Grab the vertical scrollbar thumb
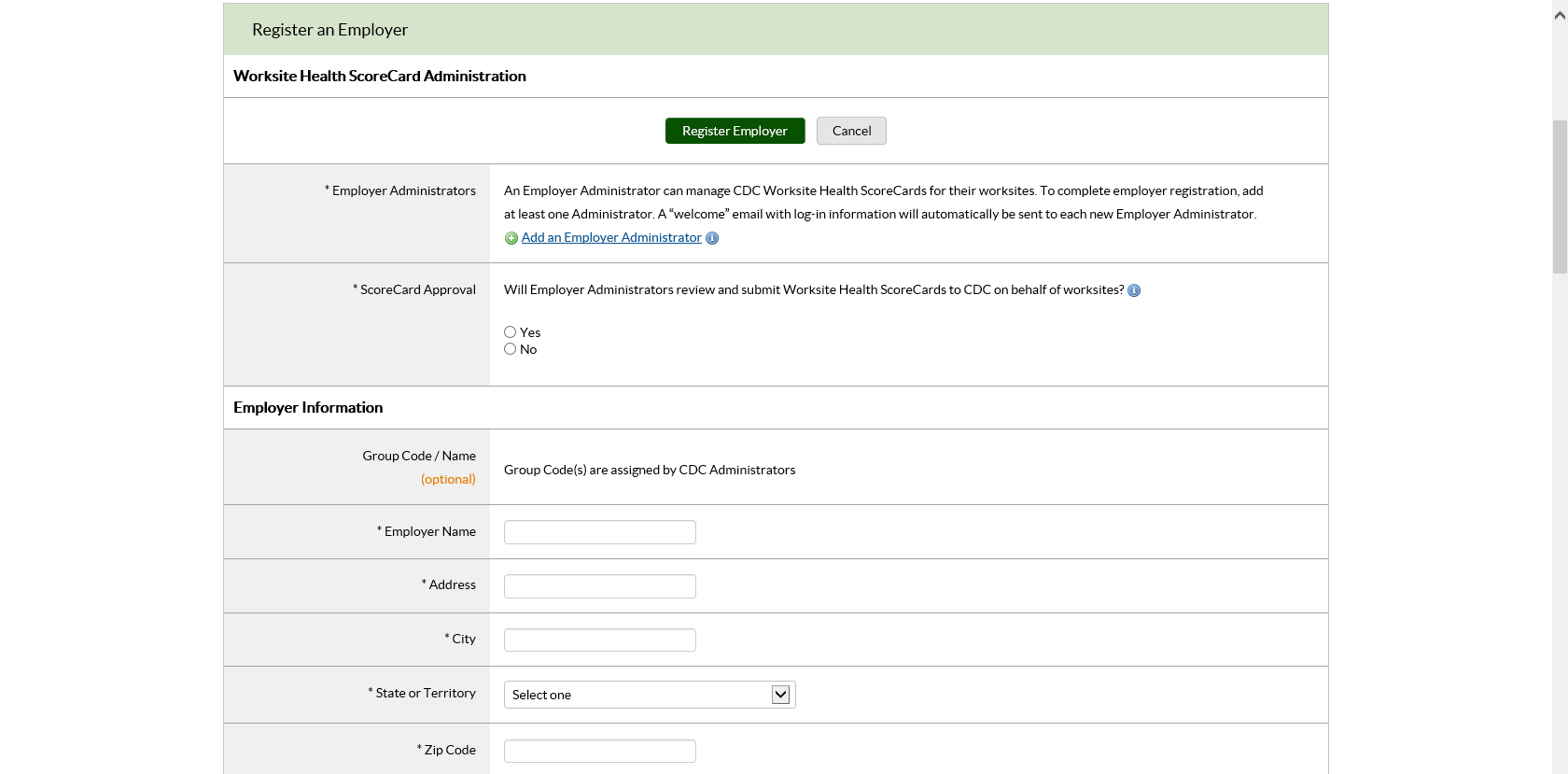The image size is (1568, 774). (x=1560, y=196)
